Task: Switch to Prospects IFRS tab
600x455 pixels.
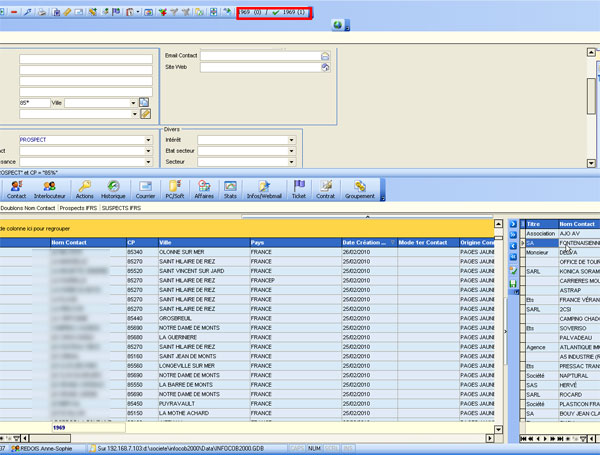Action: [78, 208]
